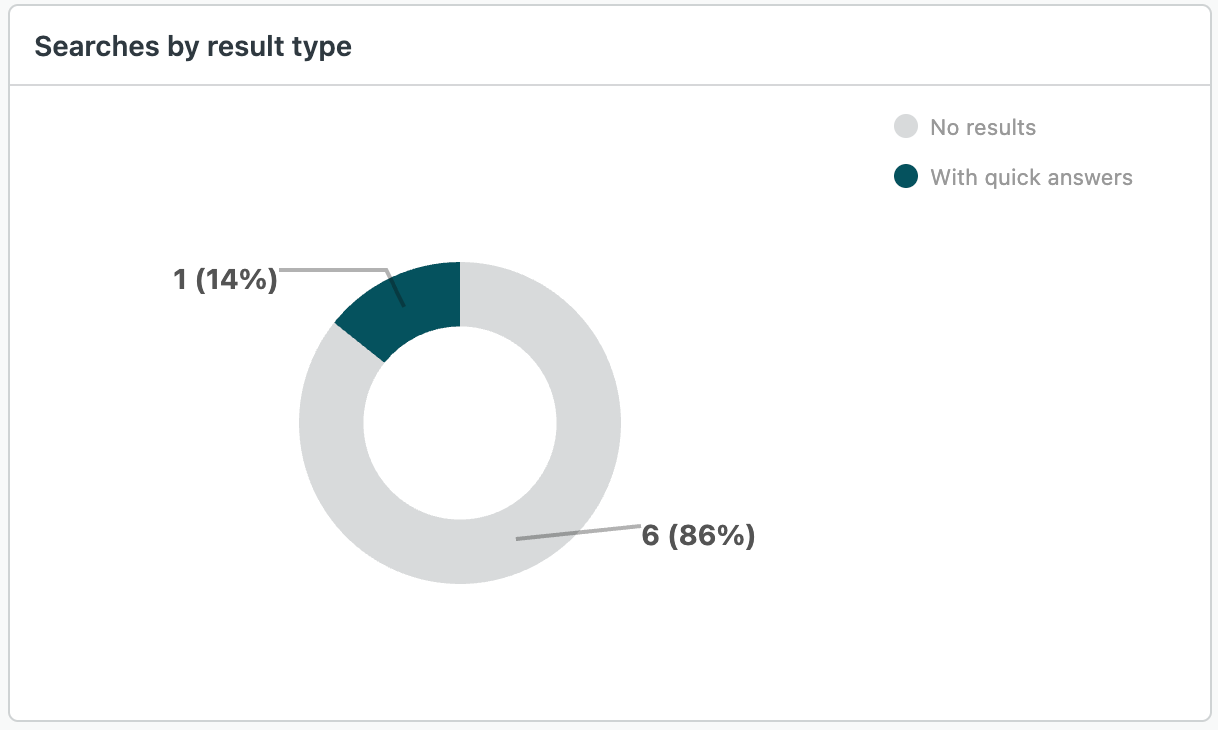The width and height of the screenshot is (1218, 730).
Task: Click the left side of the gray ring
Action: coord(331,422)
